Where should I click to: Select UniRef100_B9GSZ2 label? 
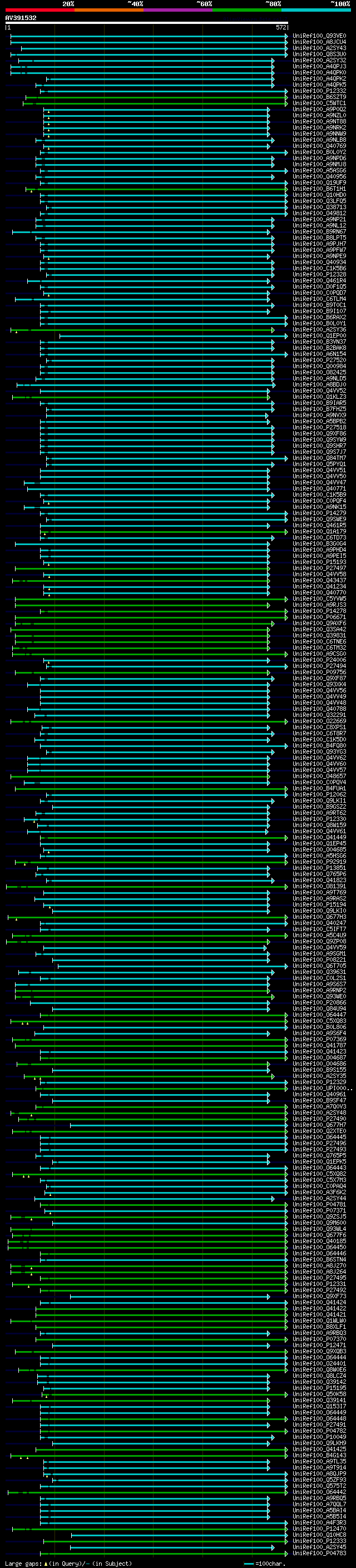(319, 807)
